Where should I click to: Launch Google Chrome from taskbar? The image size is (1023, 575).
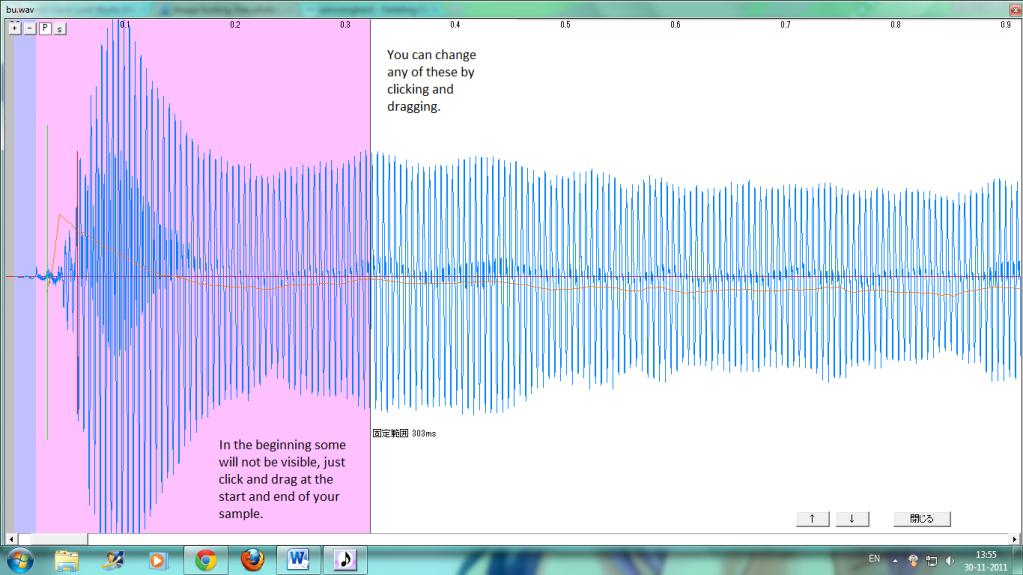point(206,559)
